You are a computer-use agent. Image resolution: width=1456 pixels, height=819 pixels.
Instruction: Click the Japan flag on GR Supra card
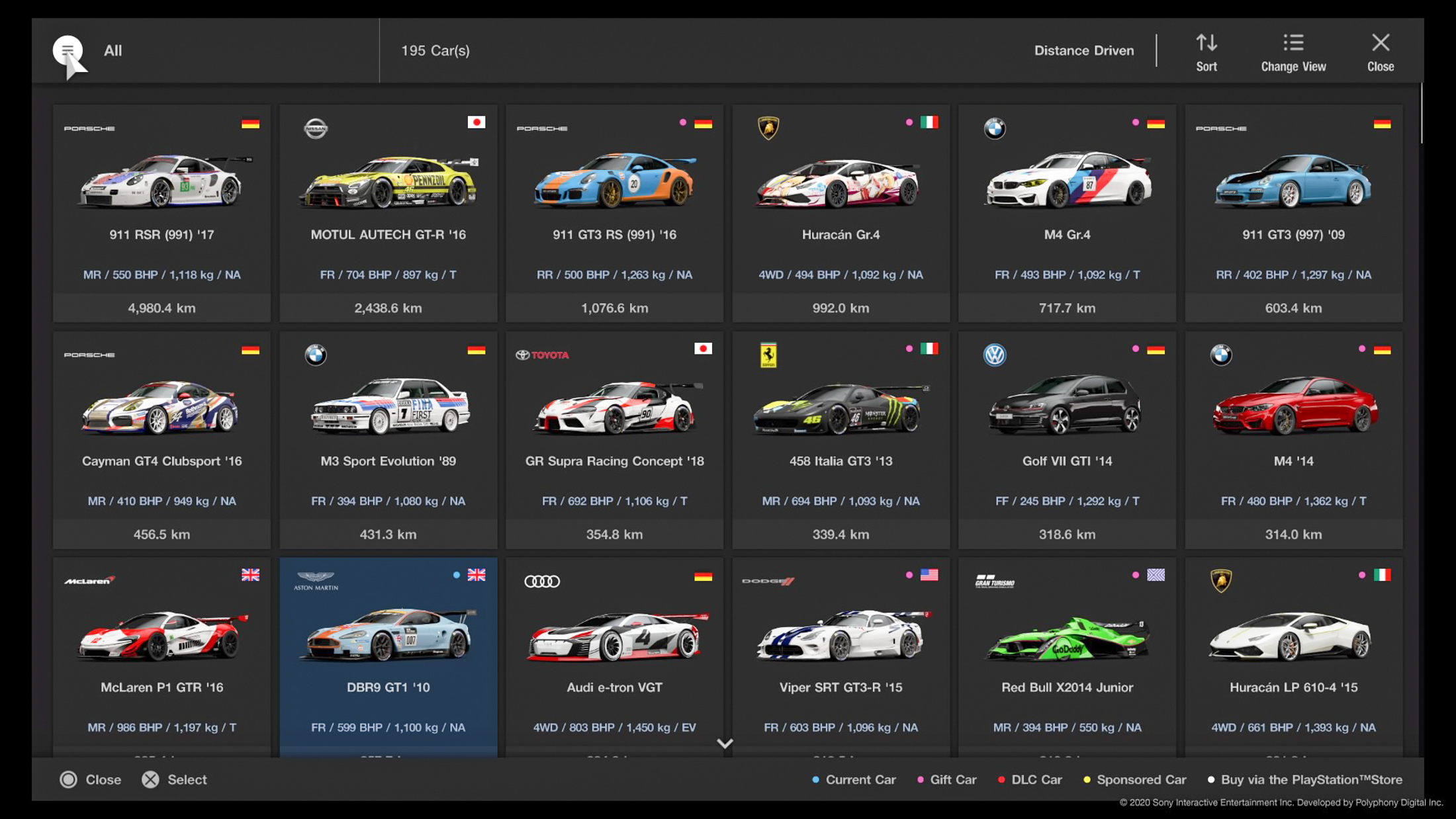point(702,349)
